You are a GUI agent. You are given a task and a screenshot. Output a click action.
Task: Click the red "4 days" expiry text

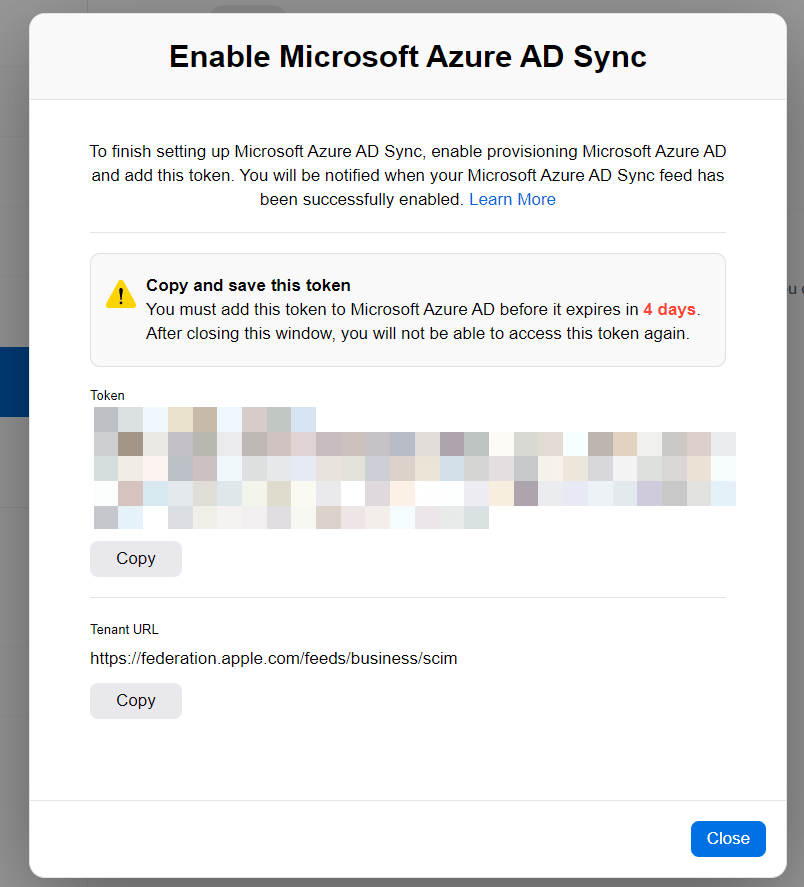(669, 309)
